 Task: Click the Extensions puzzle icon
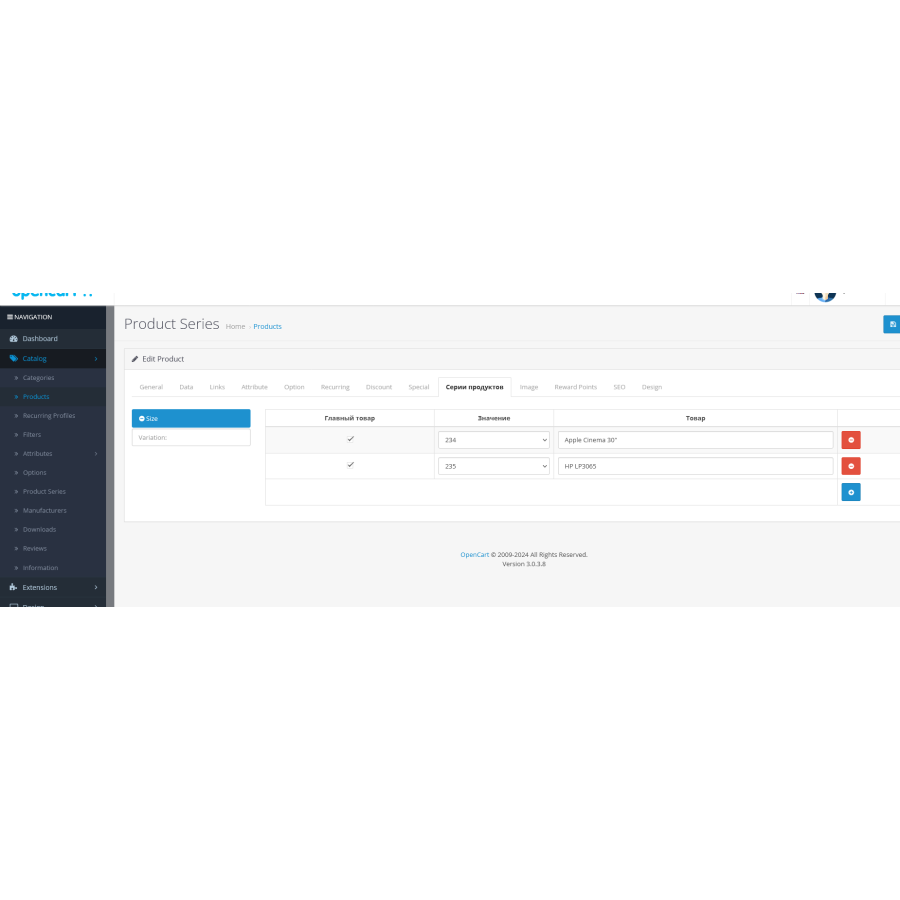click(13, 587)
